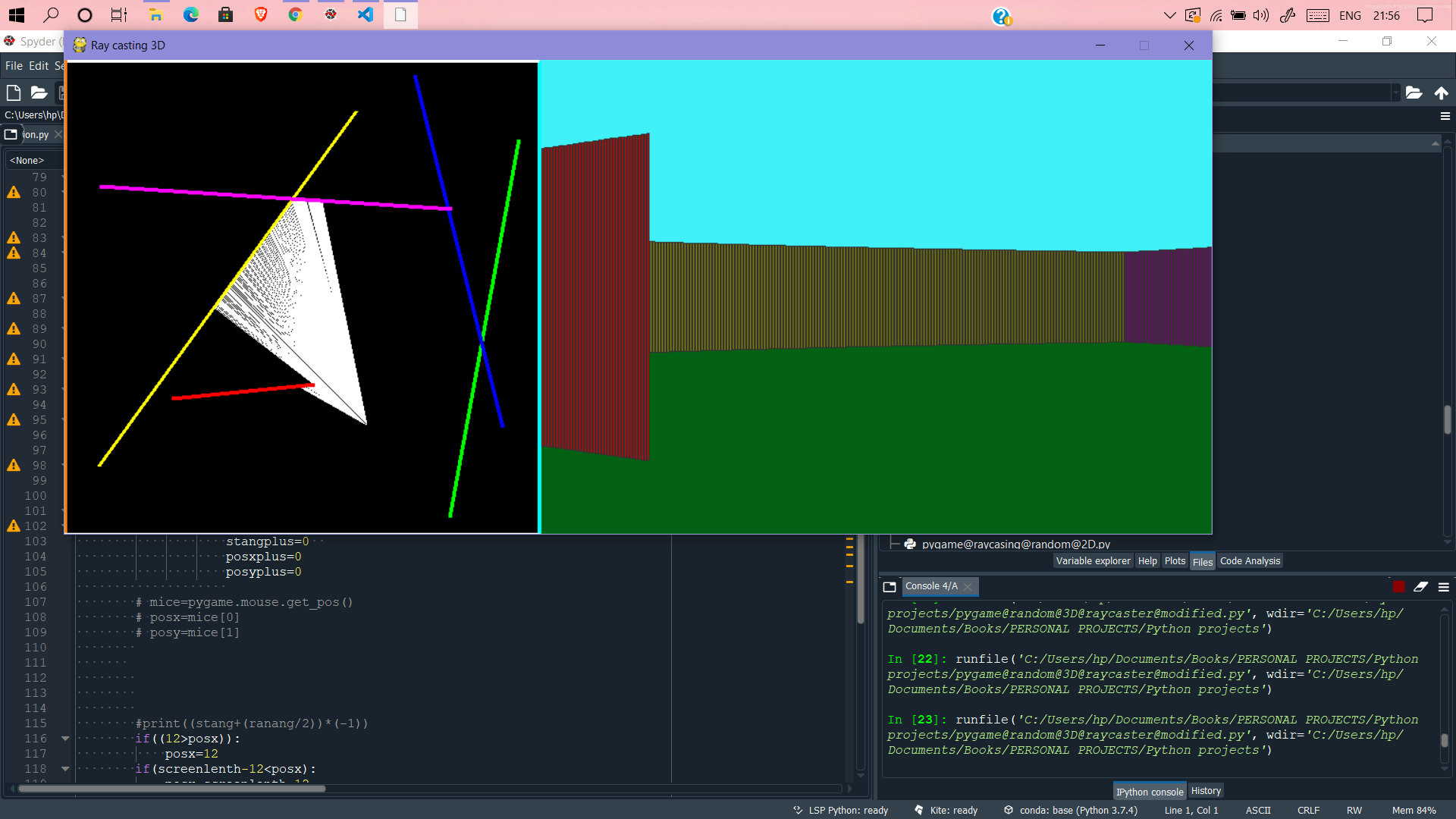
Task: Click the Windows search magnifier icon
Action: coord(51,14)
